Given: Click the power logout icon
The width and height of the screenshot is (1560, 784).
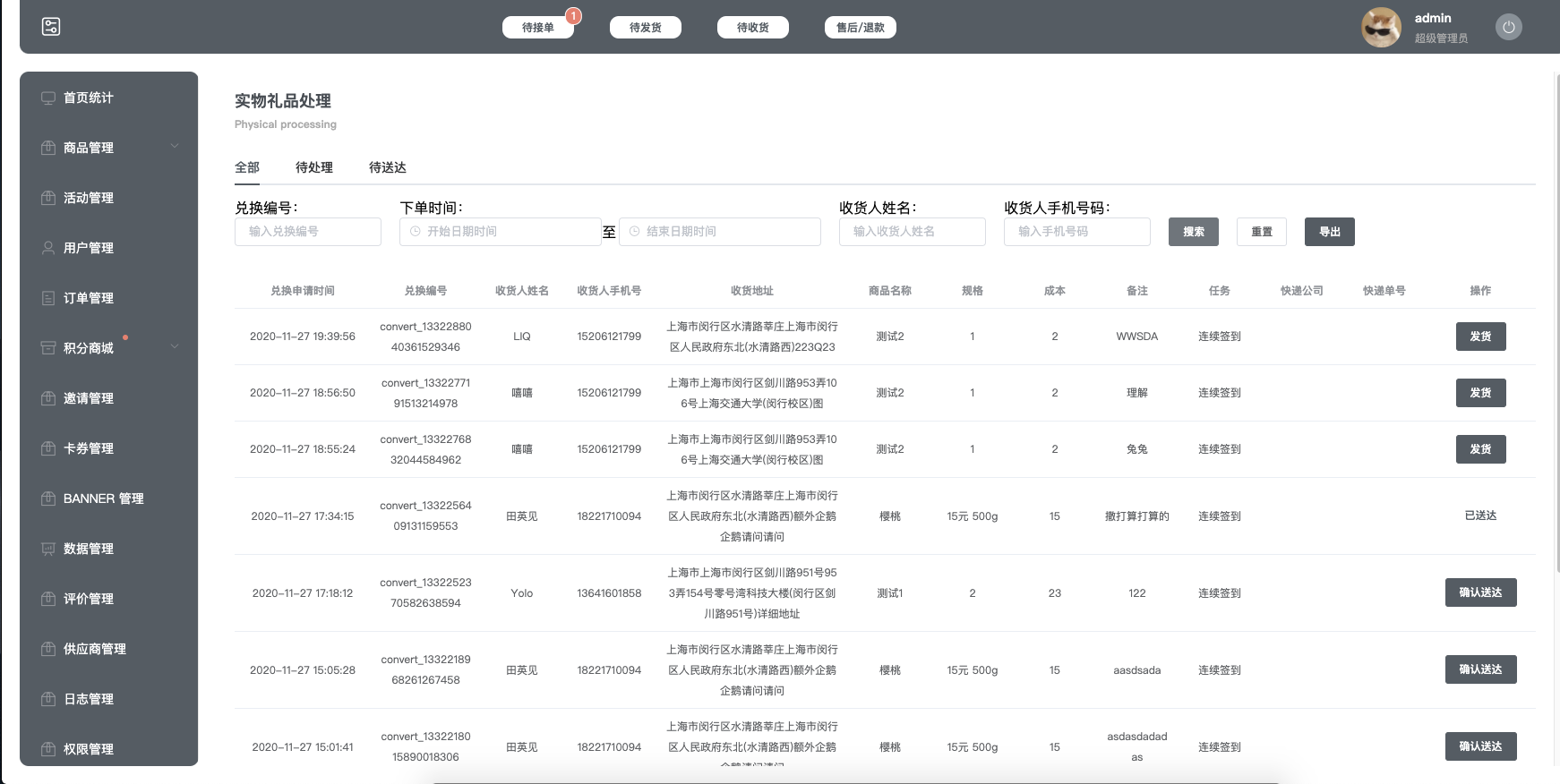Looking at the screenshot, I should pos(1509,27).
